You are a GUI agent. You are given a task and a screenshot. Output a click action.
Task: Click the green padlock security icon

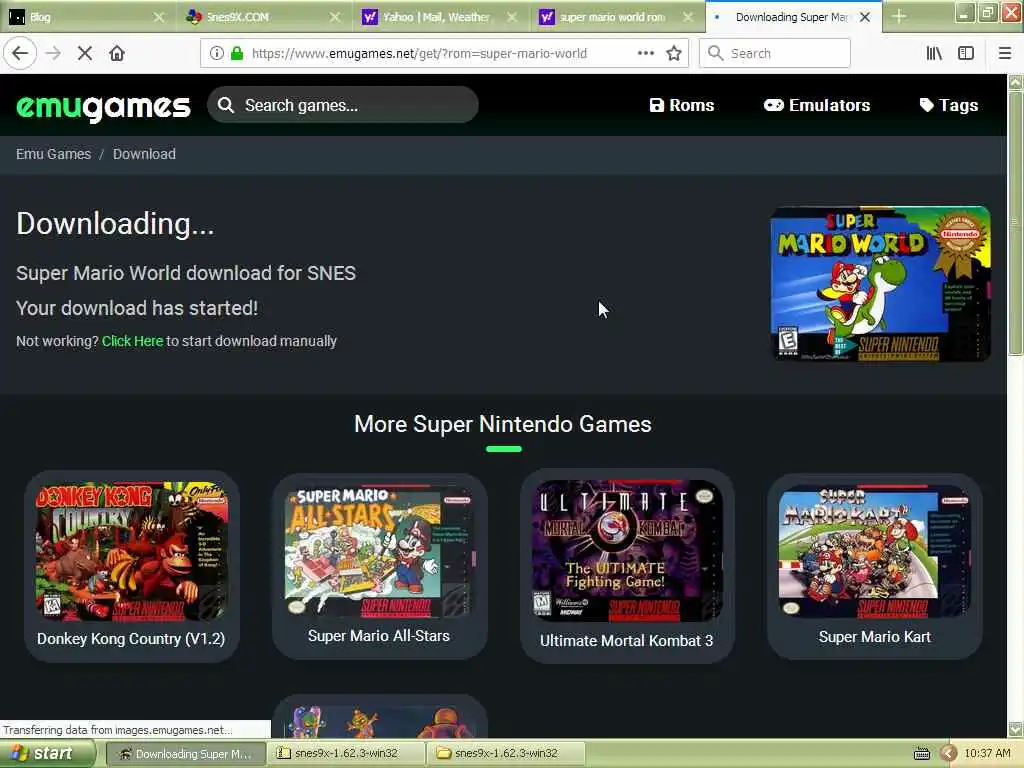click(x=237, y=53)
